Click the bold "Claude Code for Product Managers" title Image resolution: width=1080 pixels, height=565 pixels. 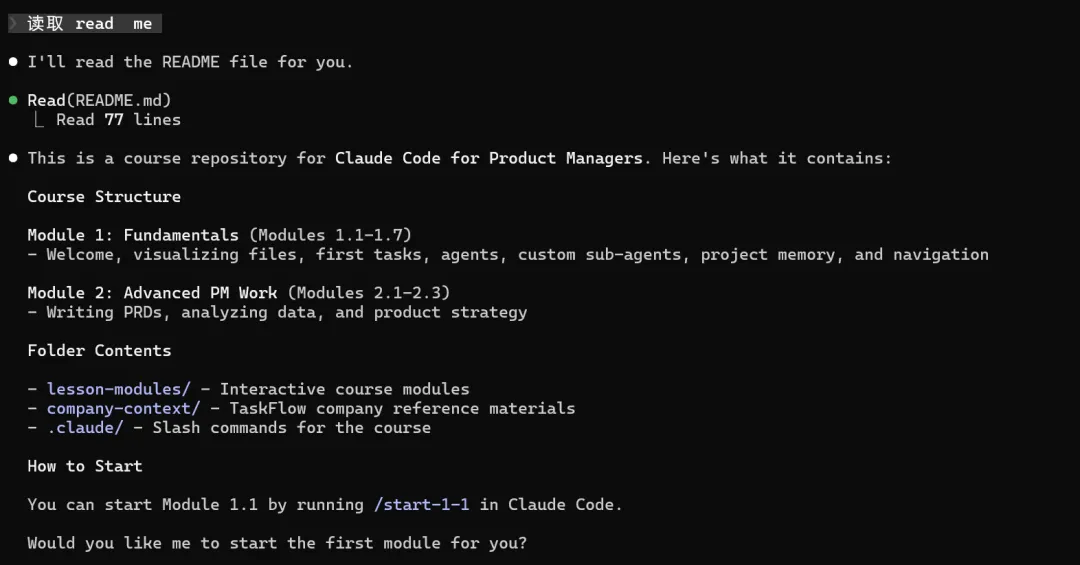(488, 158)
